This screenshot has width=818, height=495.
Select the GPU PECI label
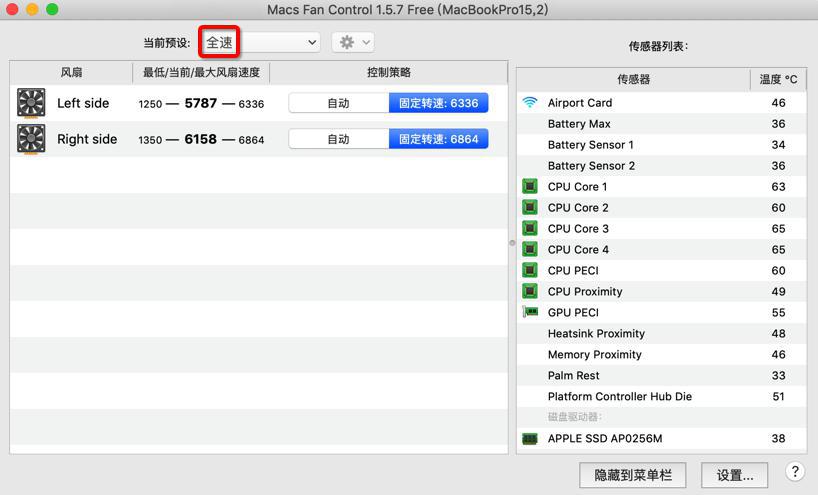point(573,312)
